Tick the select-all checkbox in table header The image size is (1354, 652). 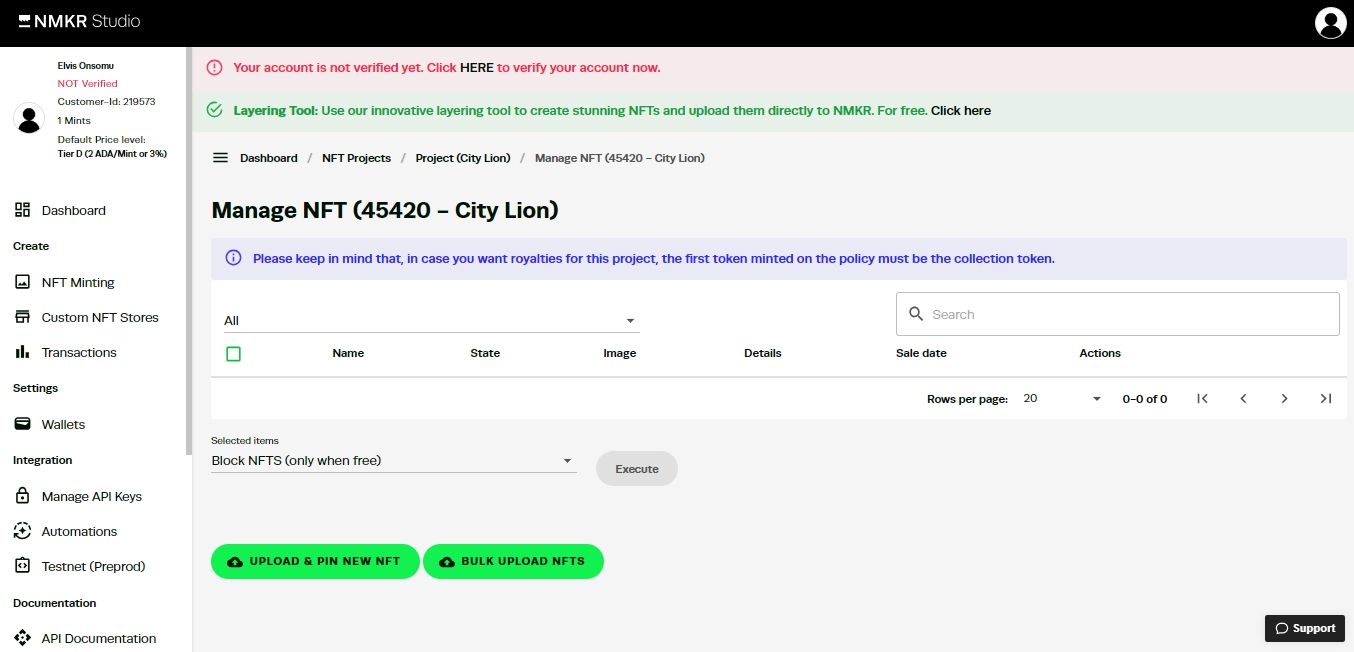click(233, 353)
